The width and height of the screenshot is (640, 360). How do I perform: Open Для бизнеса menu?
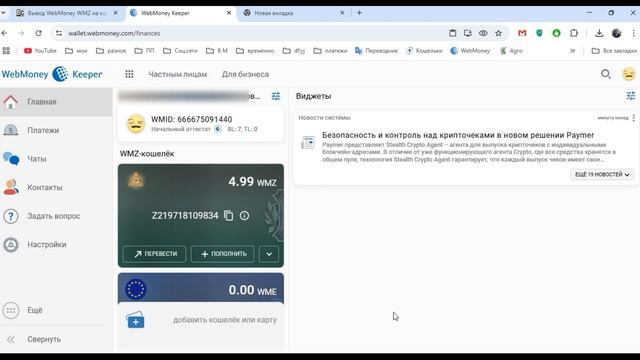(x=245, y=74)
